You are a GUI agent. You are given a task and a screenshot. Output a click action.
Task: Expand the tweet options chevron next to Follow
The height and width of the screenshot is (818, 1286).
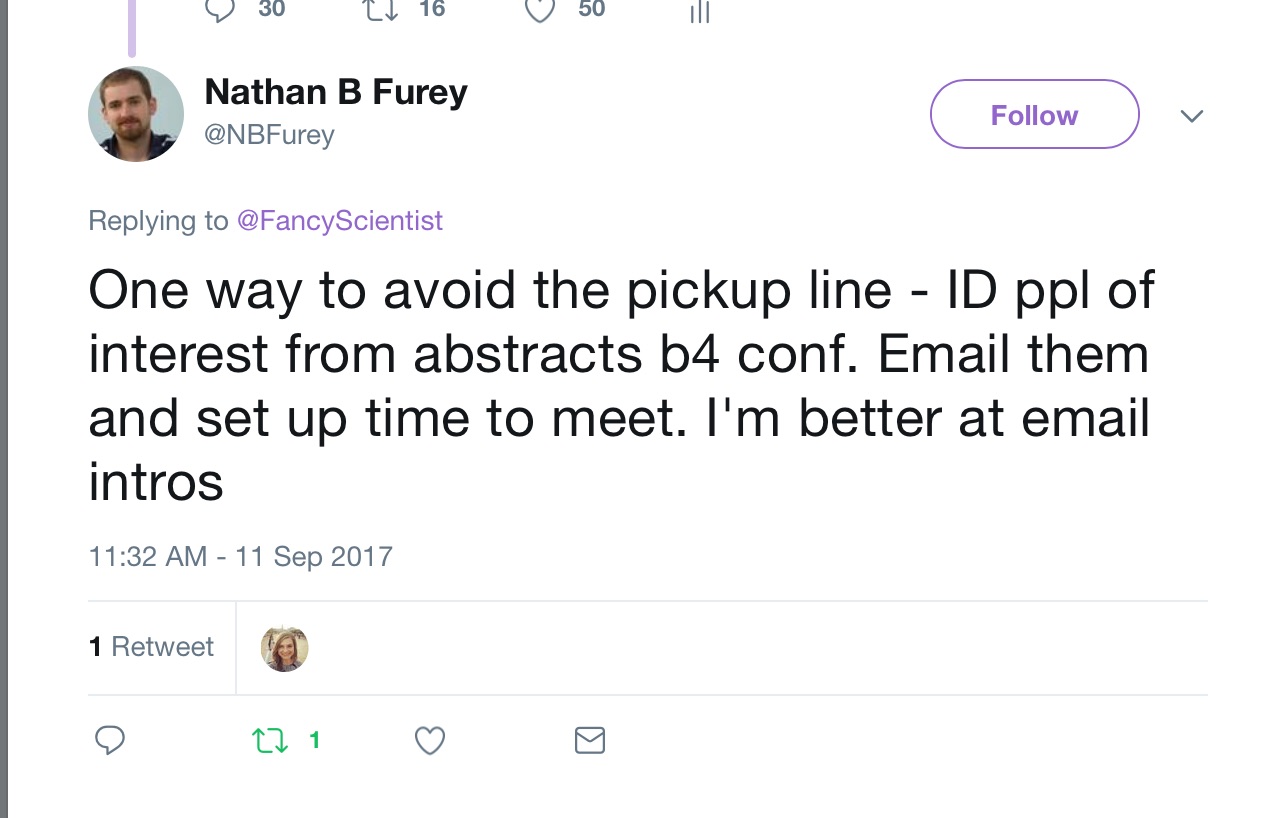point(1191,116)
